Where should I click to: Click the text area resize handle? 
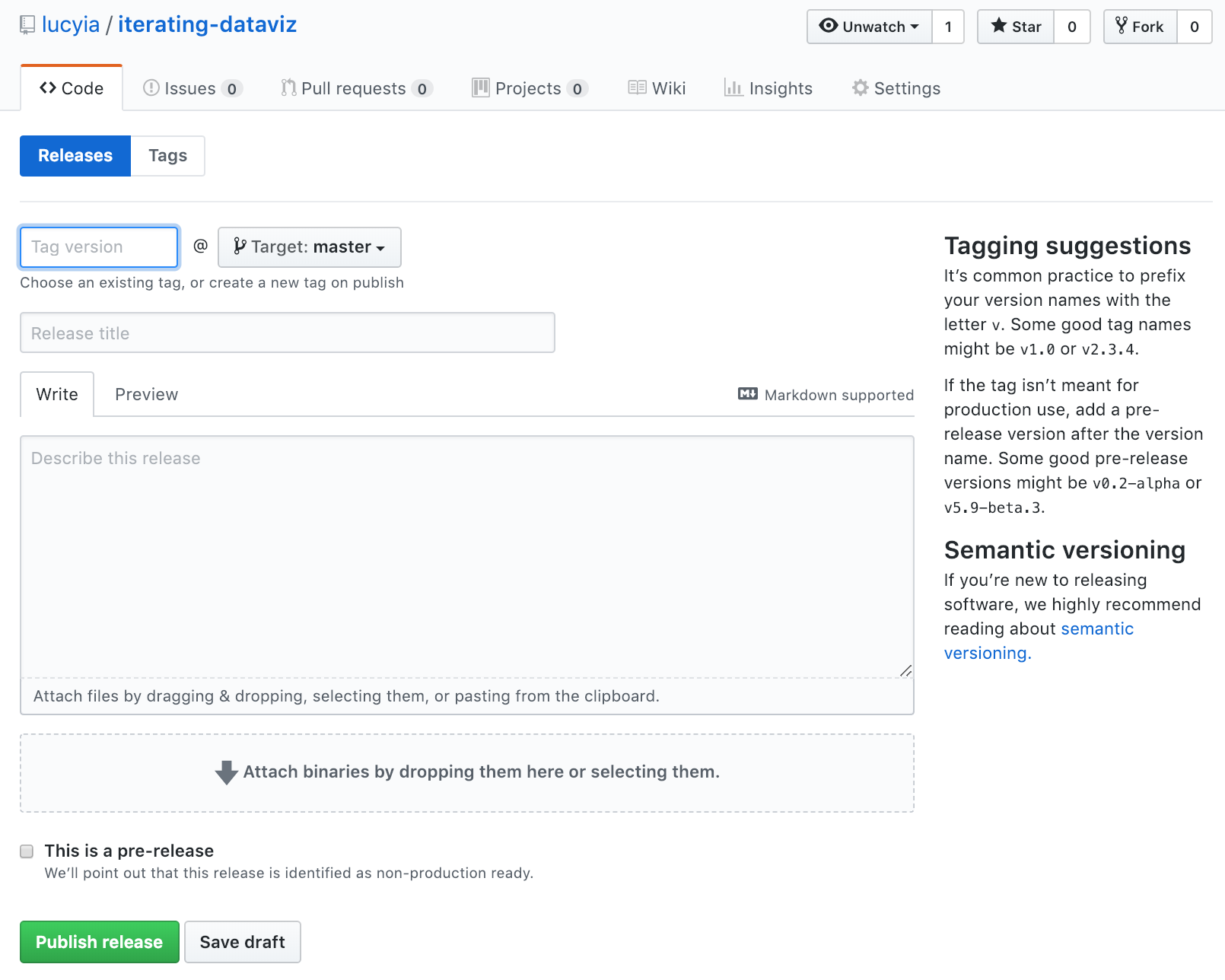tap(905, 670)
